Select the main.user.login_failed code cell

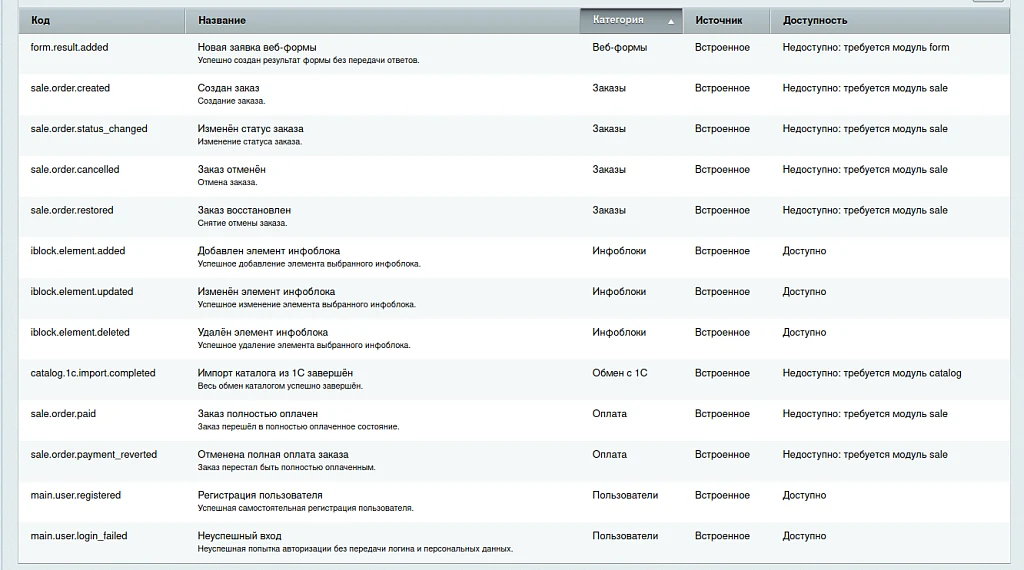coord(79,536)
